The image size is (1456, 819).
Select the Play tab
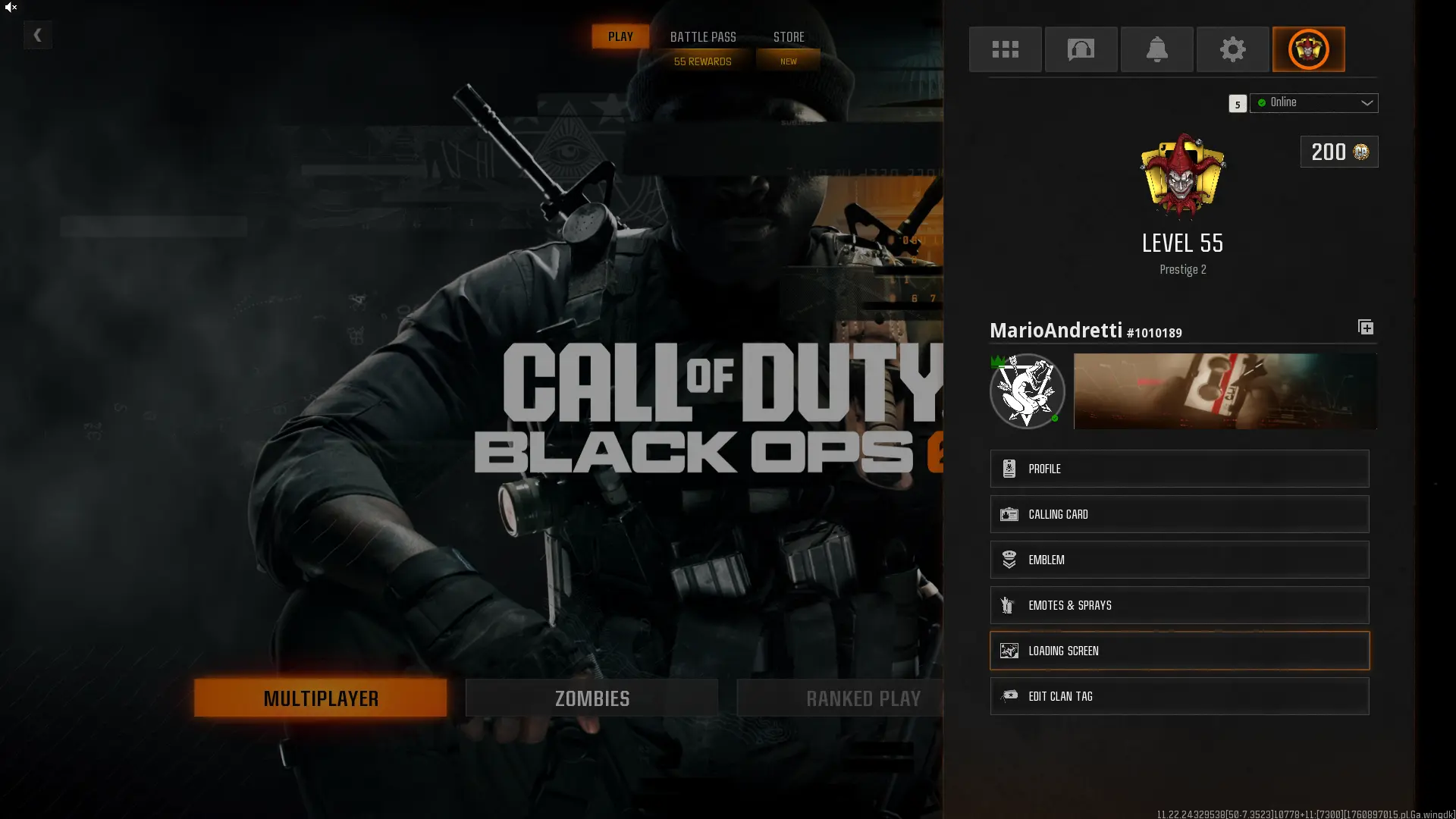[x=620, y=36]
